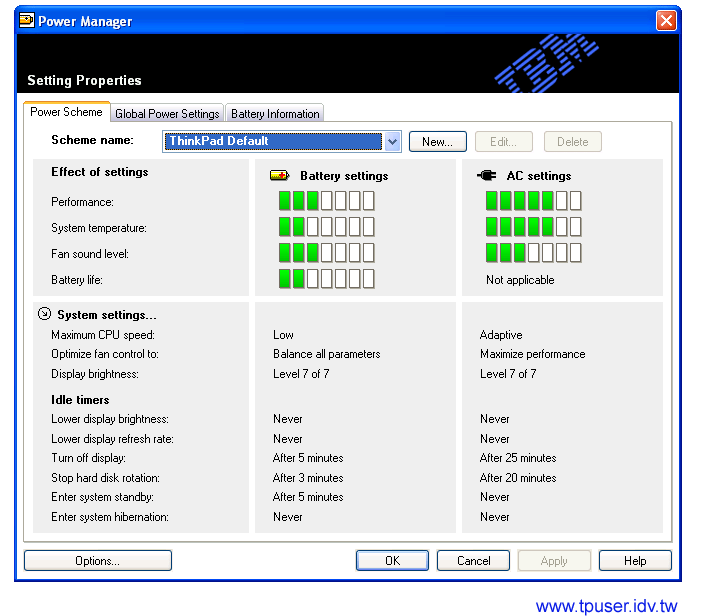Click the battery icon beside Battery settings
The height and width of the screenshot is (616, 704).
[x=280, y=175]
